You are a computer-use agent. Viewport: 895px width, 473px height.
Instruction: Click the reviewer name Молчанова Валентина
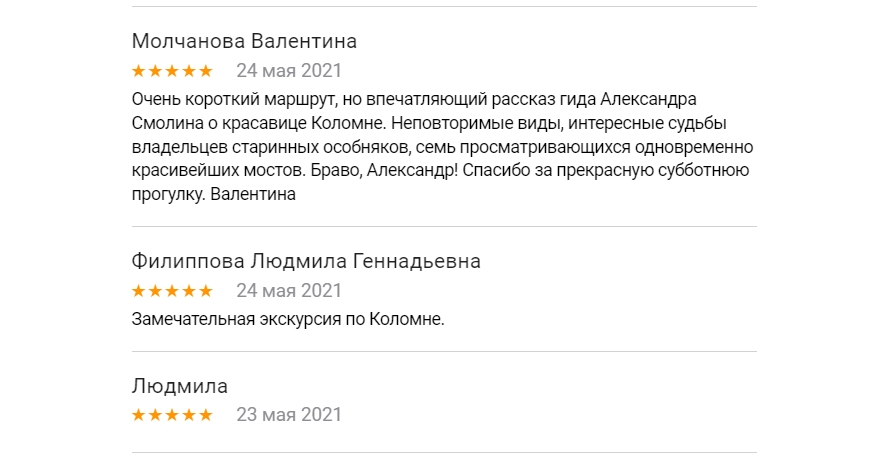click(x=244, y=42)
